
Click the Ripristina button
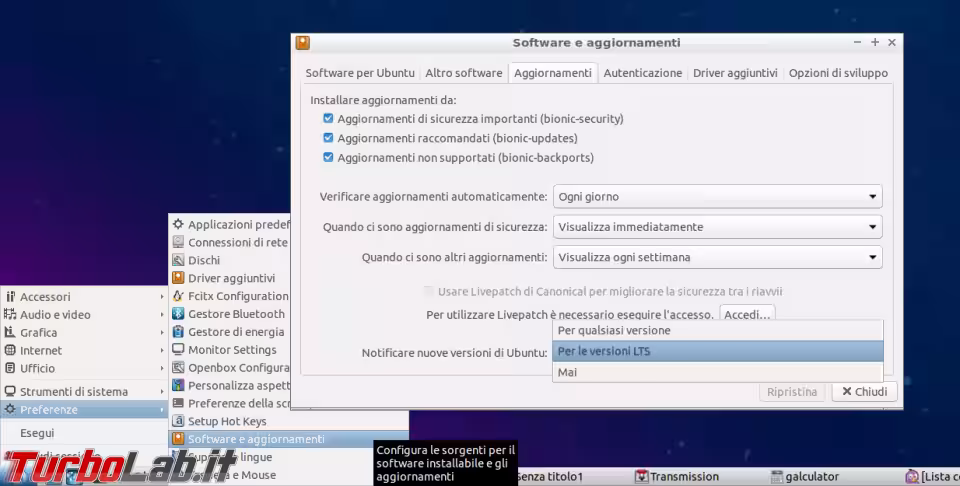[792, 392]
